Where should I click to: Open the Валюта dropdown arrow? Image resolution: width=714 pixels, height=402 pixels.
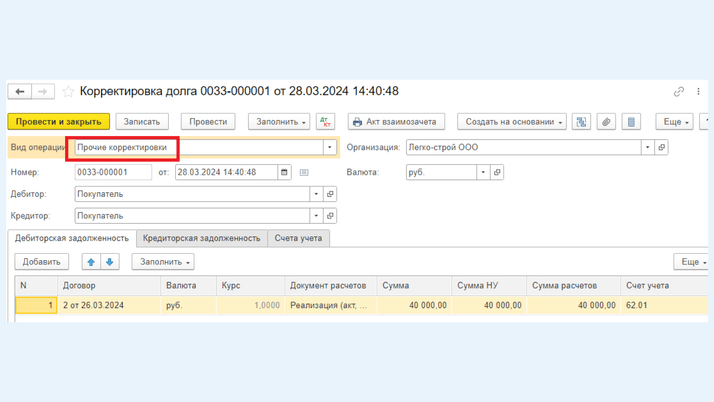(x=483, y=172)
